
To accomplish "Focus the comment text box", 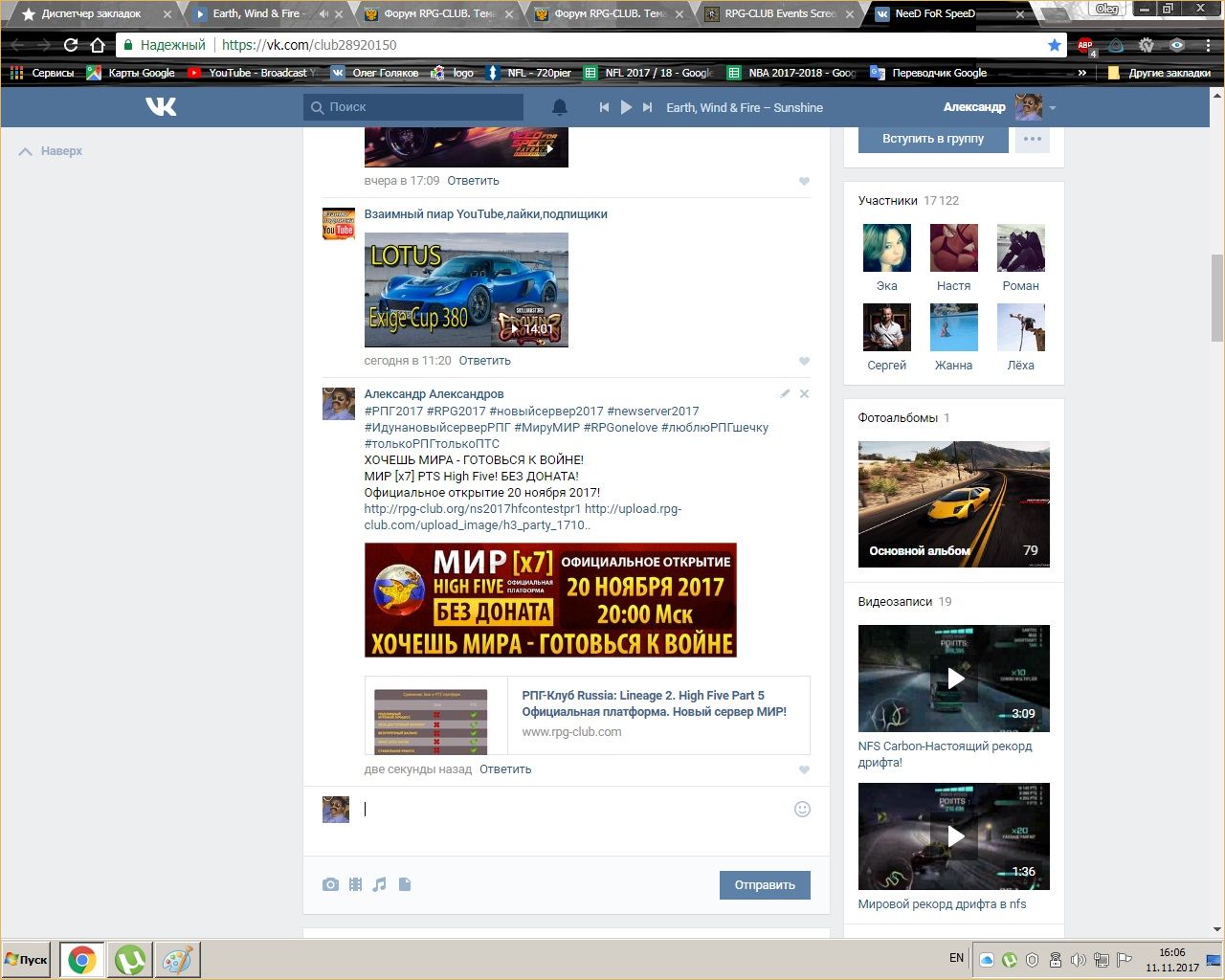I will click(x=574, y=810).
